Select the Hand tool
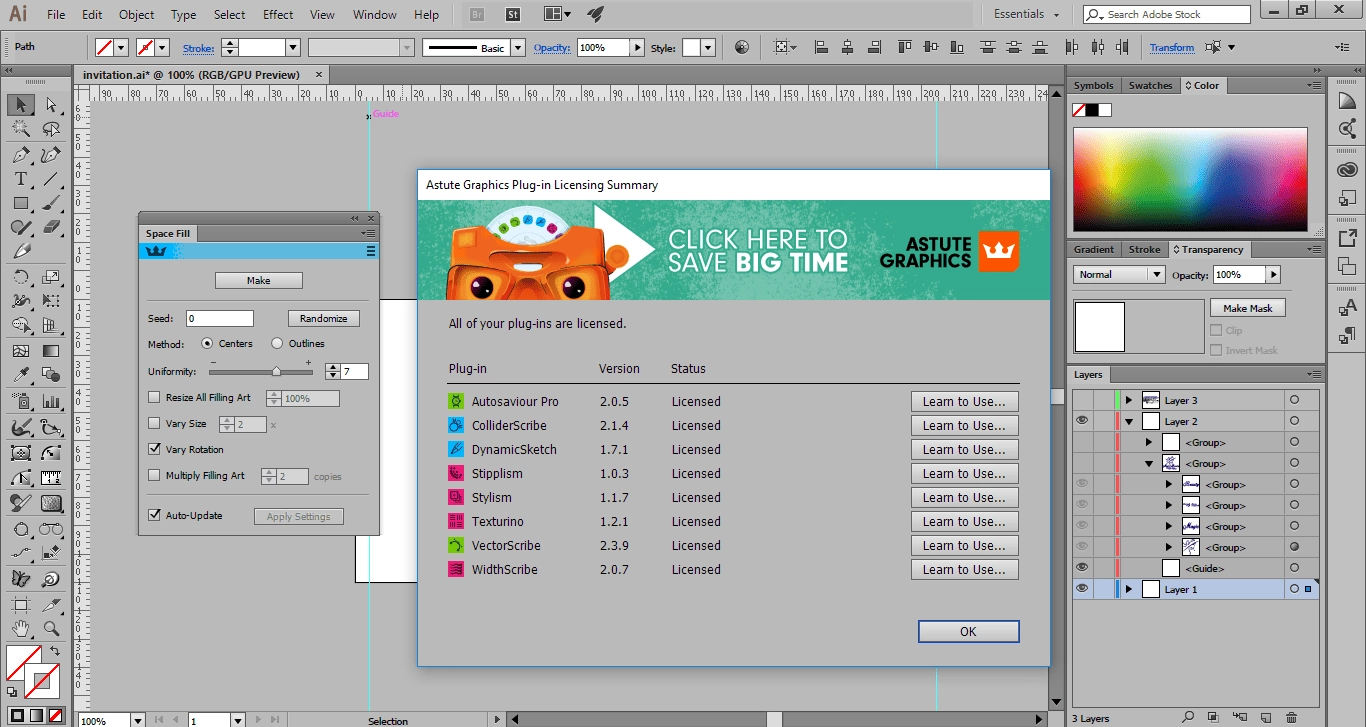This screenshot has height=727, width=1366. (21, 629)
